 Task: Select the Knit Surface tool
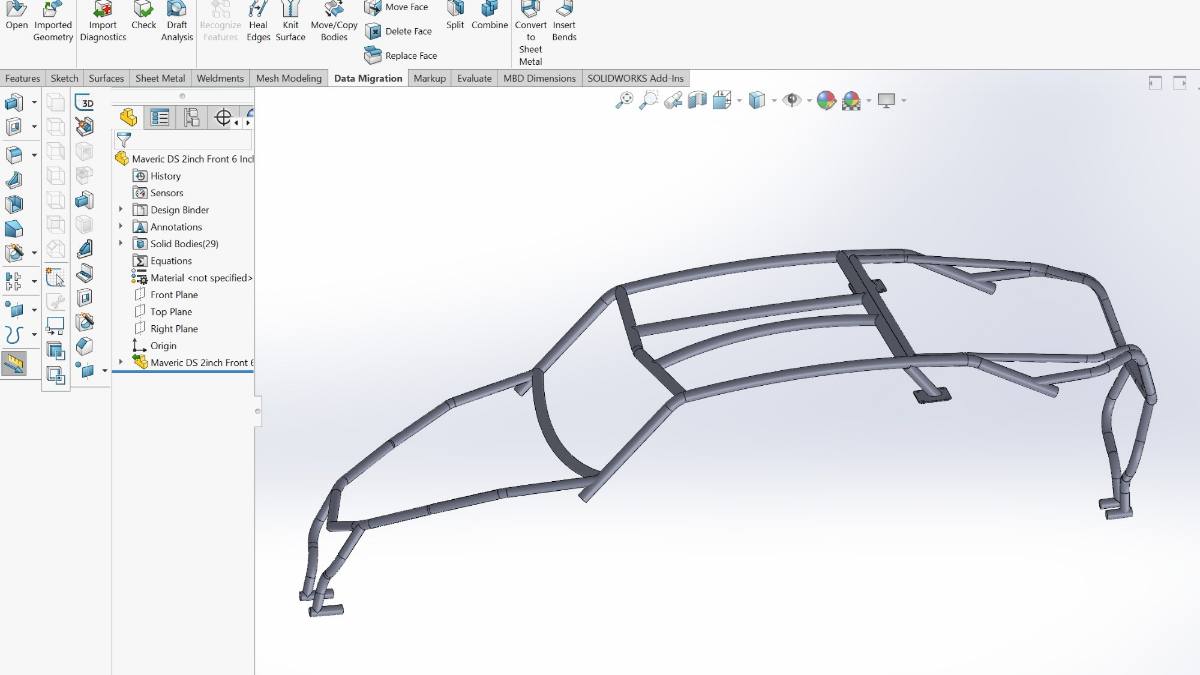[290, 20]
